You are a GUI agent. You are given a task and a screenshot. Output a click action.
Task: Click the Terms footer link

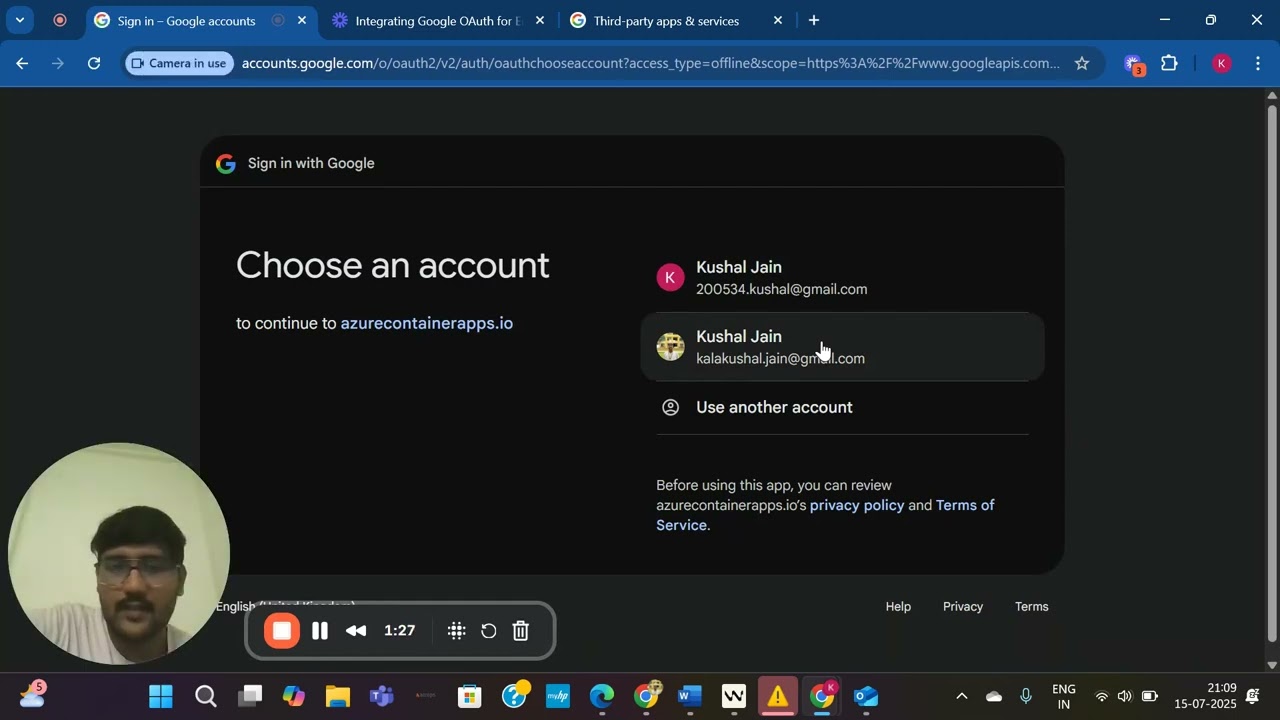1032,606
